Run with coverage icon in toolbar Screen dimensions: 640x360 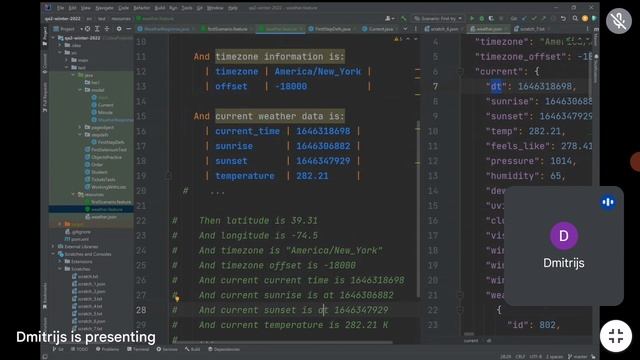[491, 18]
